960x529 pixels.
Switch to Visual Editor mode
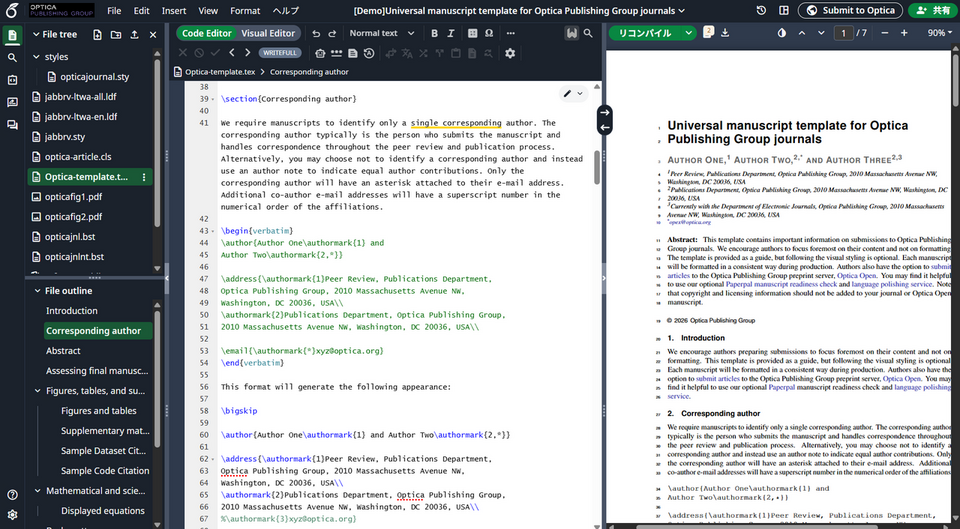pos(268,33)
